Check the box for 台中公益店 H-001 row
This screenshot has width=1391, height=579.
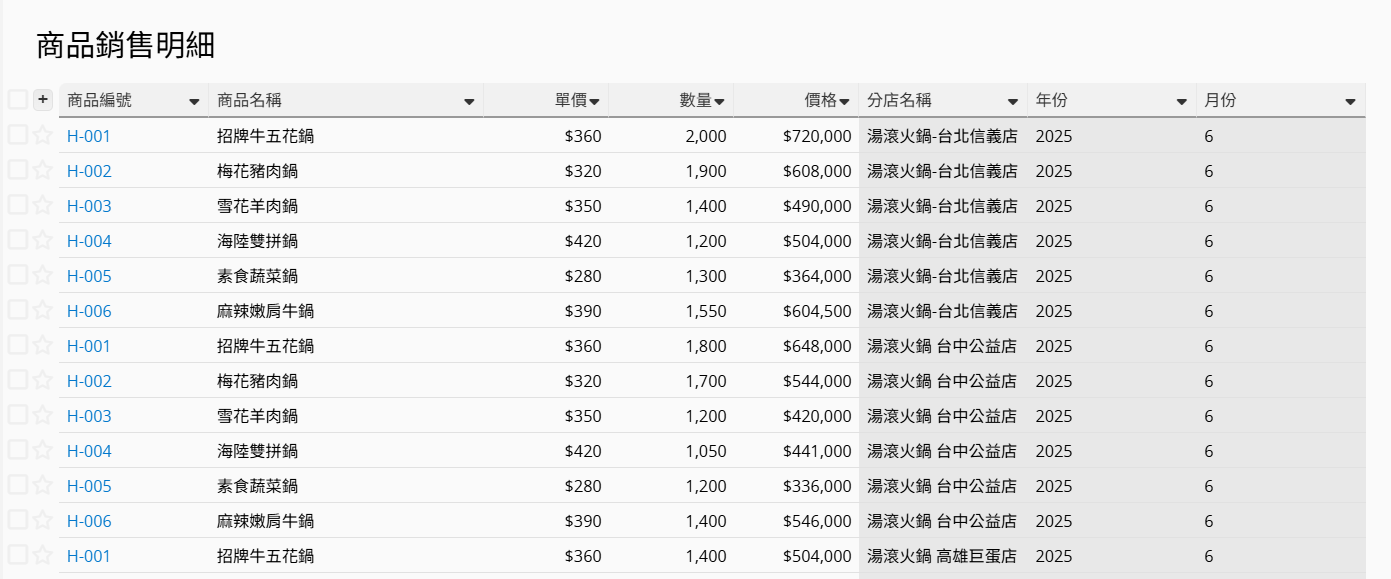click(x=18, y=345)
